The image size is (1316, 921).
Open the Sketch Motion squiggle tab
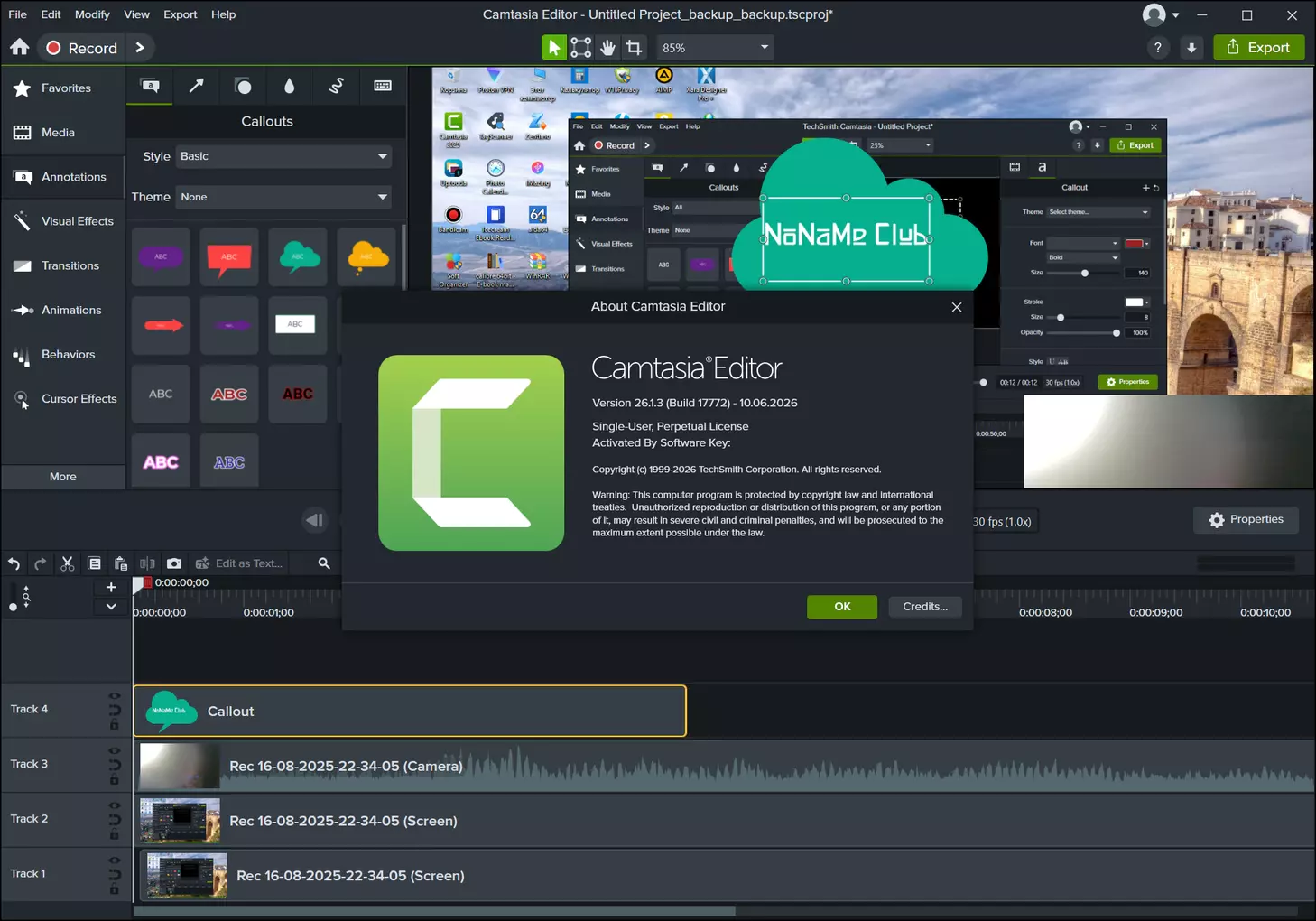click(x=336, y=86)
